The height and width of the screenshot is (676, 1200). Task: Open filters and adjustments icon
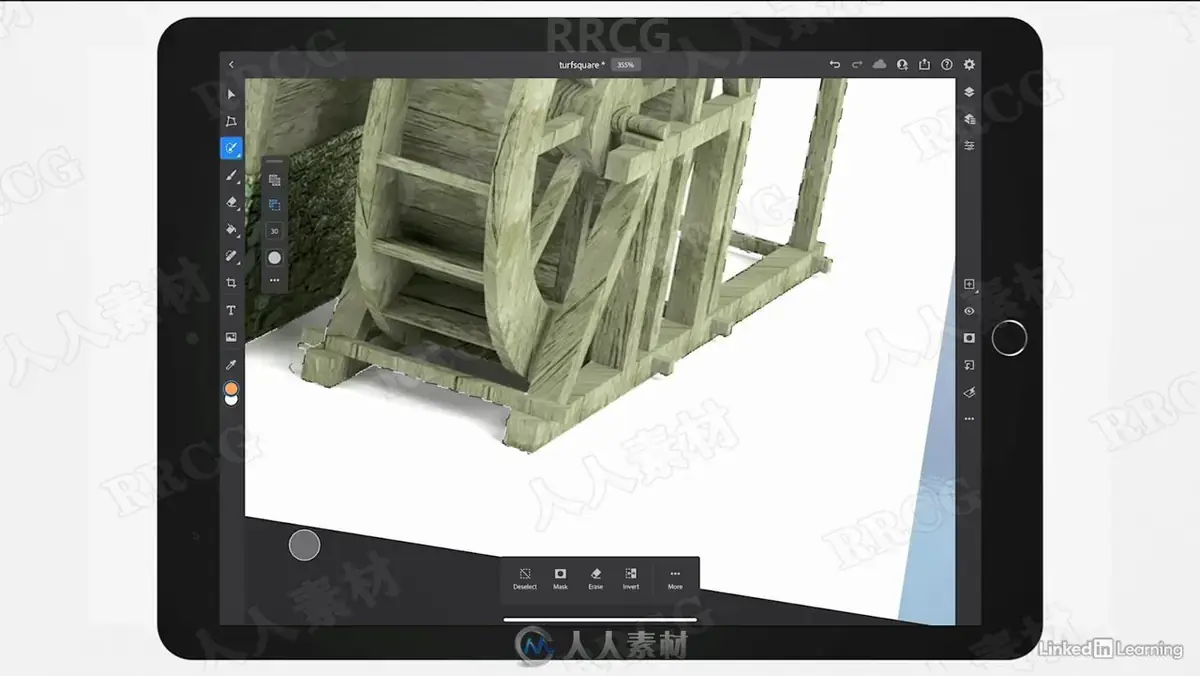coord(969,392)
